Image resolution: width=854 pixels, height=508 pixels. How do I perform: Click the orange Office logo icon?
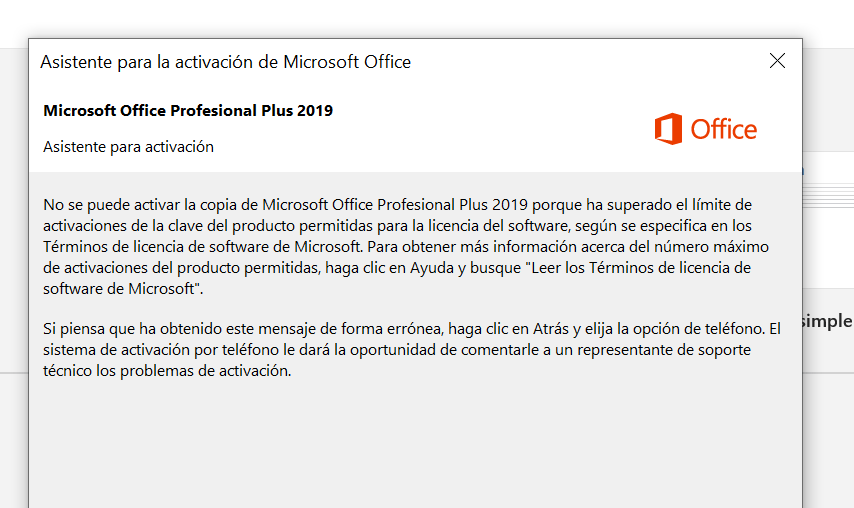click(668, 129)
